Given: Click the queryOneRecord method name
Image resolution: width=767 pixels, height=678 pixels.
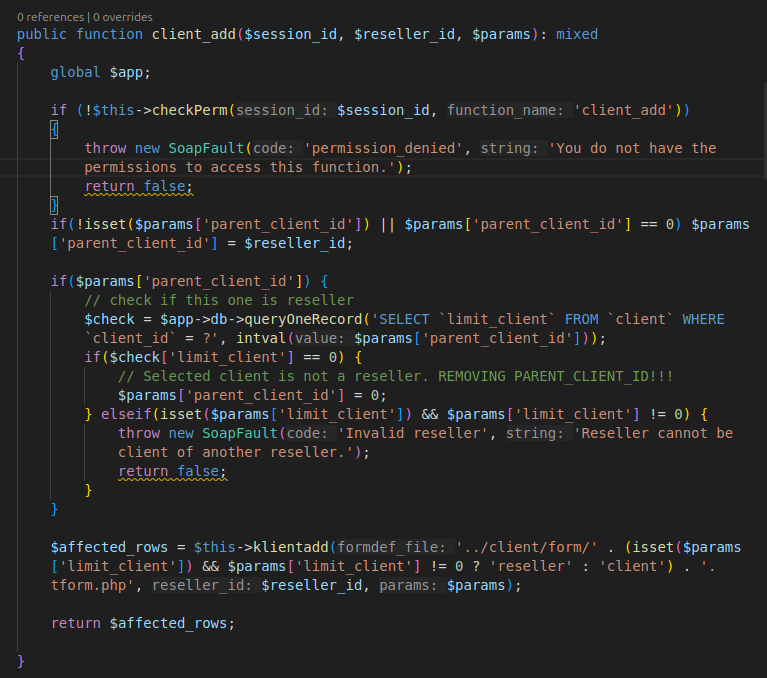Looking at the screenshot, I should click(x=303, y=319).
